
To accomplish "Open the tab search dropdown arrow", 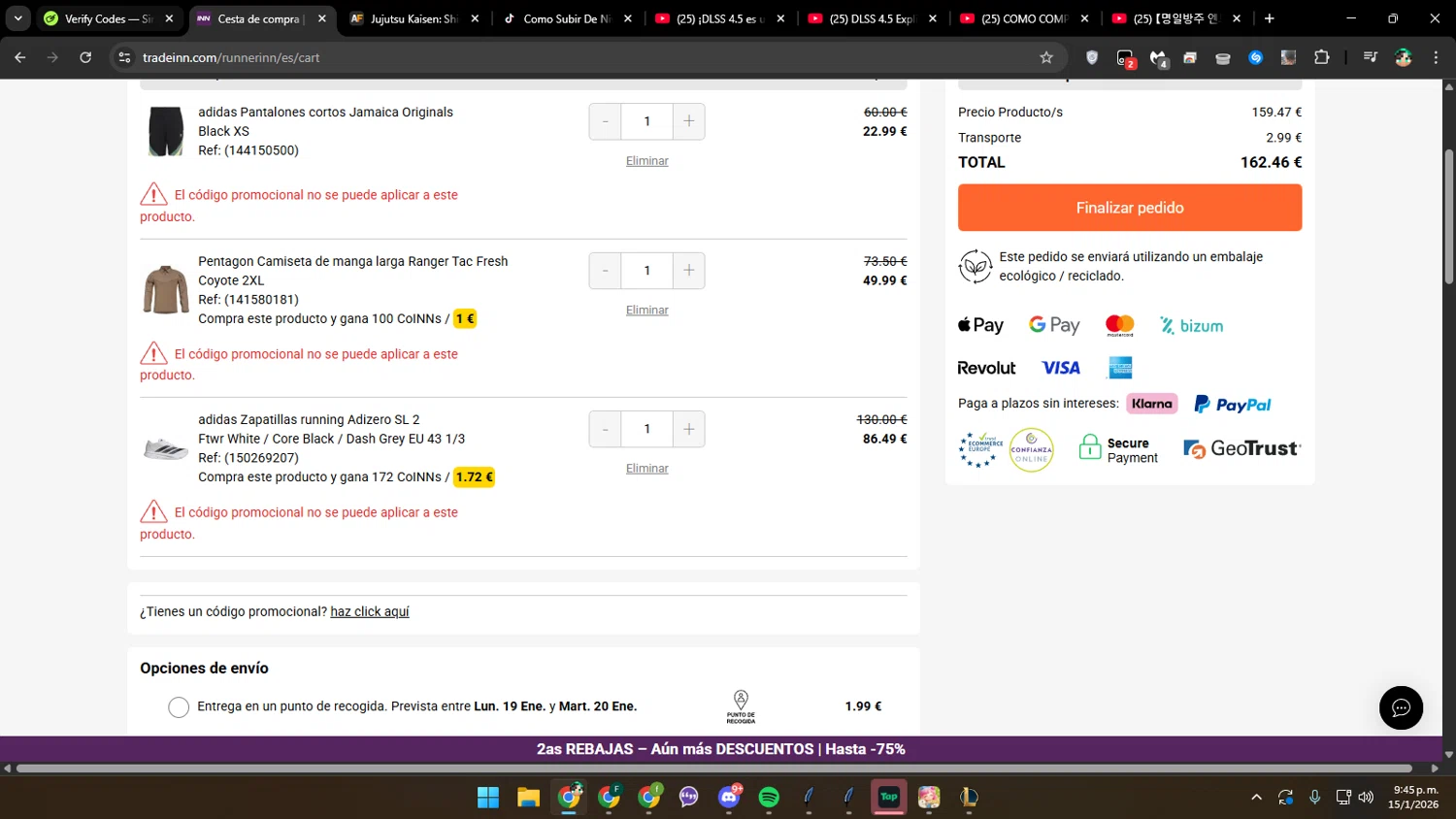I will (17, 18).
